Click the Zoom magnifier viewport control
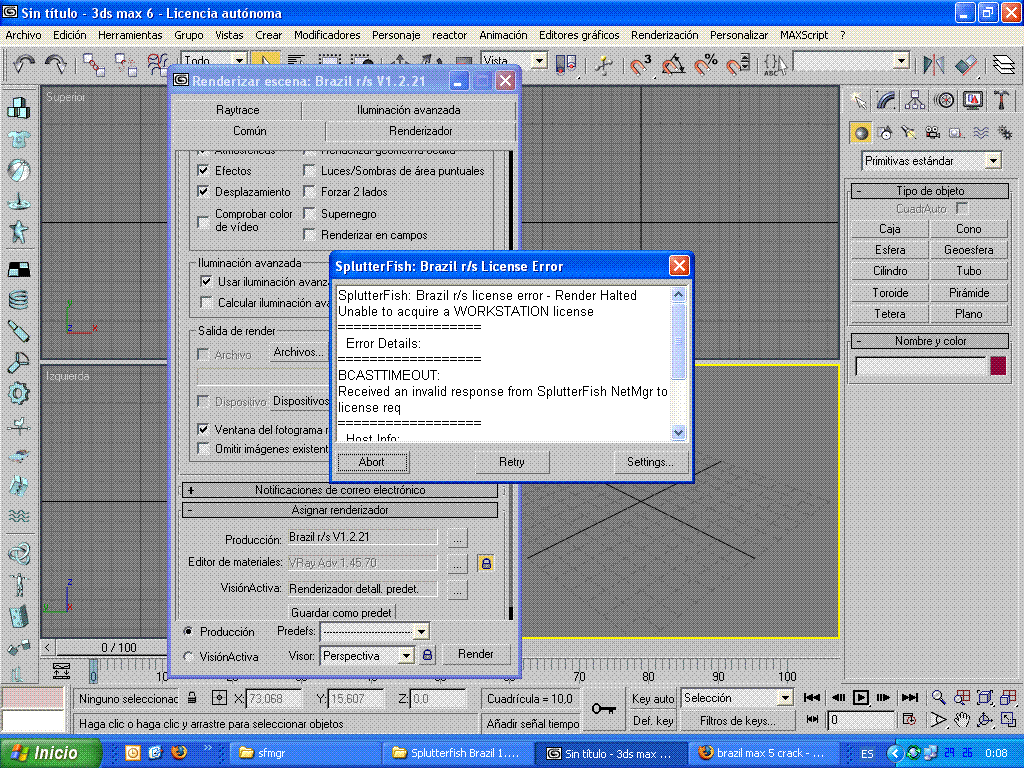1024x768 pixels. pyautogui.click(x=938, y=698)
